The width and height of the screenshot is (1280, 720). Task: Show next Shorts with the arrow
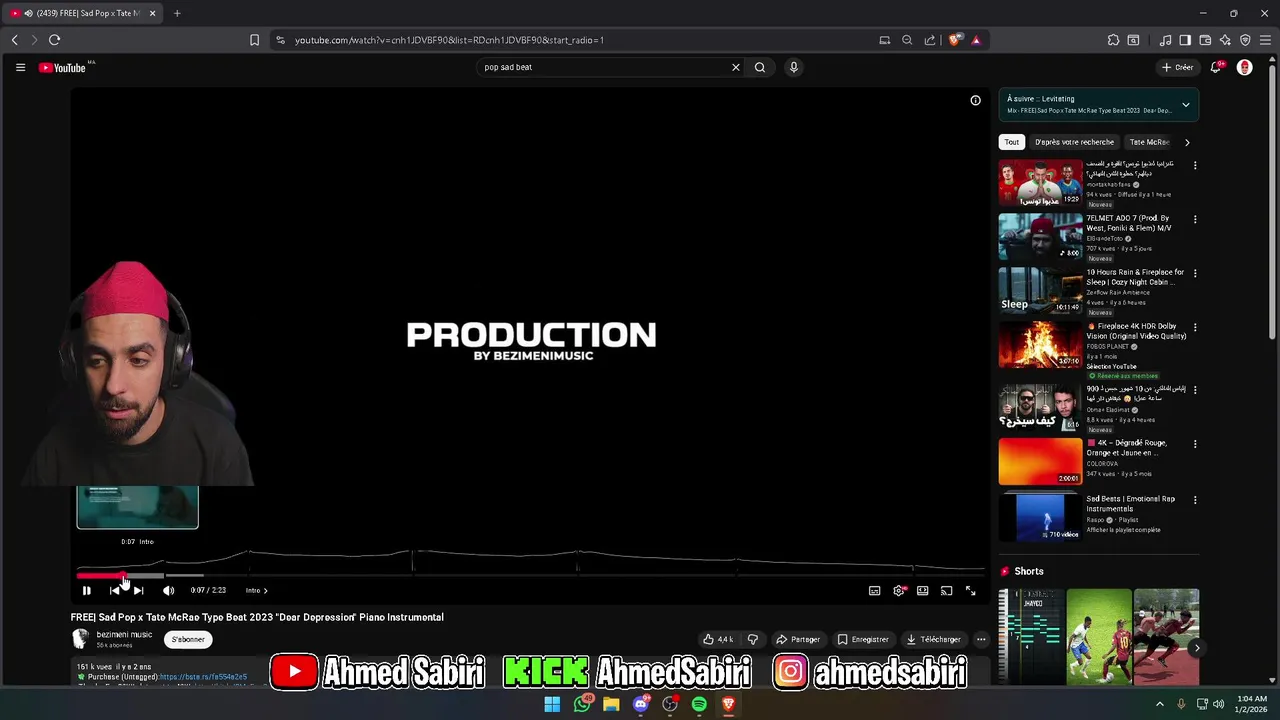[x=1196, y=648]
